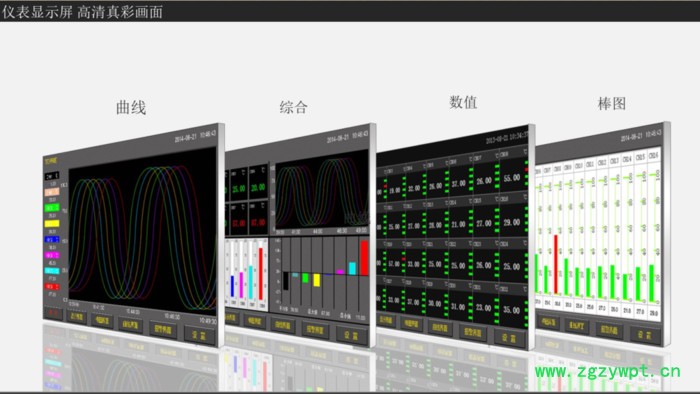Screen dimensions: 700x394
Task: Click the 棒图 label above the fourth screen
Action: point(612,104)
